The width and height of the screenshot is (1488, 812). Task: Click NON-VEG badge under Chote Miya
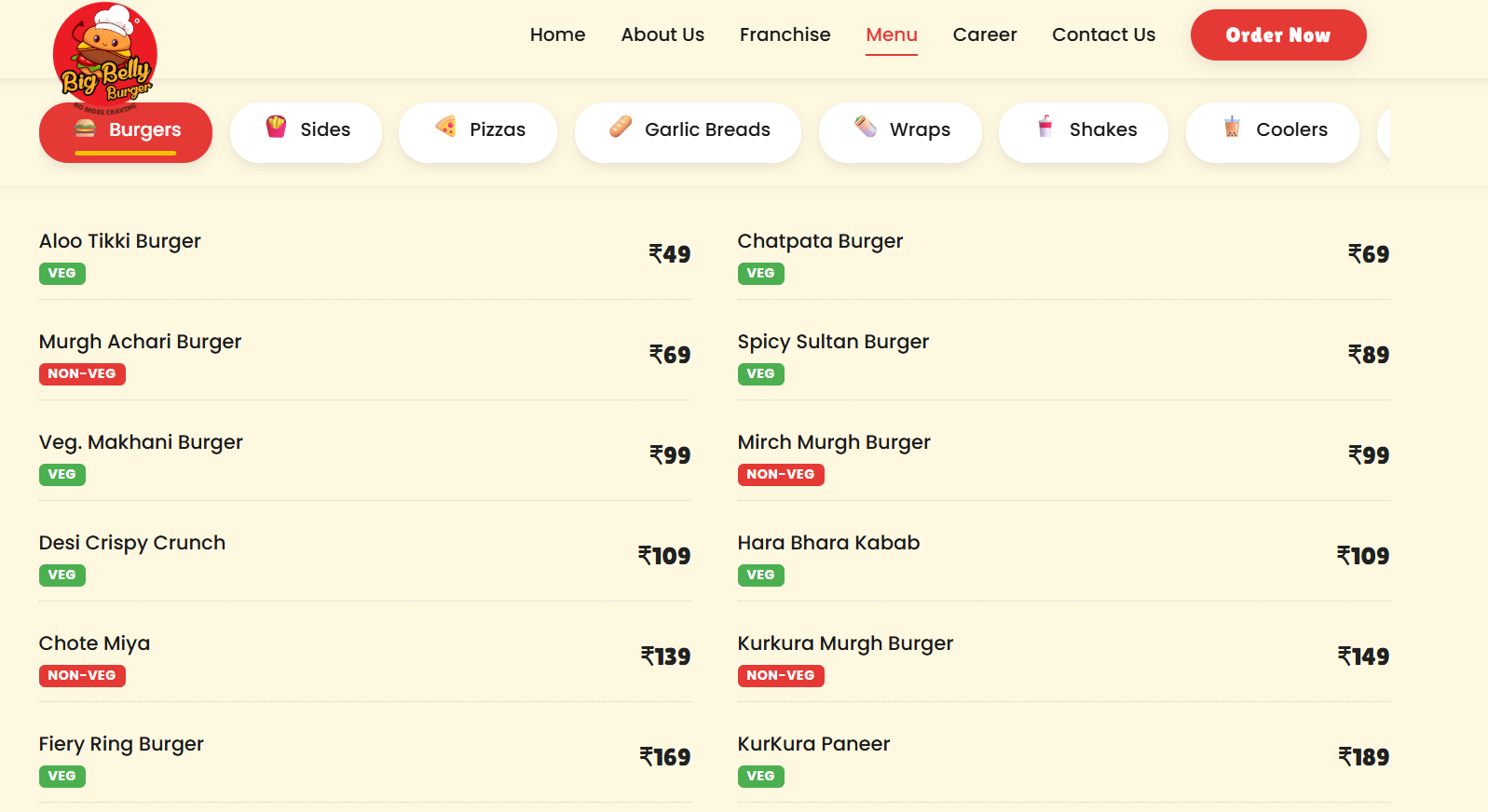(82, 676)
